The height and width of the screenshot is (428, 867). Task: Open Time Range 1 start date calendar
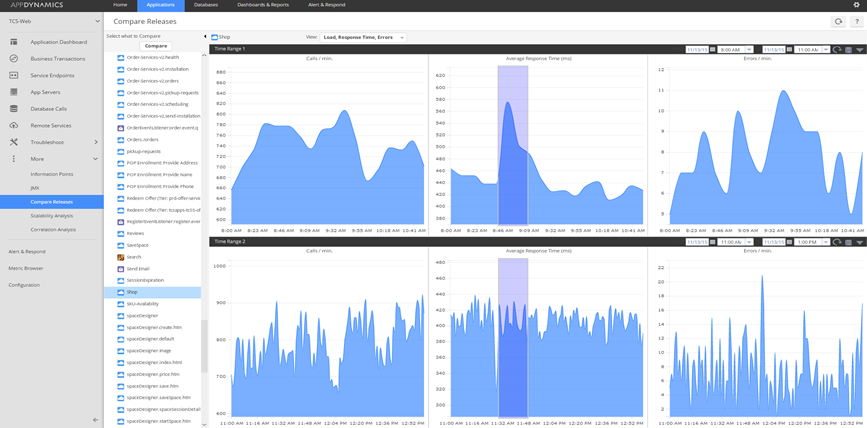pyautogui.click(x=712, y=50)
